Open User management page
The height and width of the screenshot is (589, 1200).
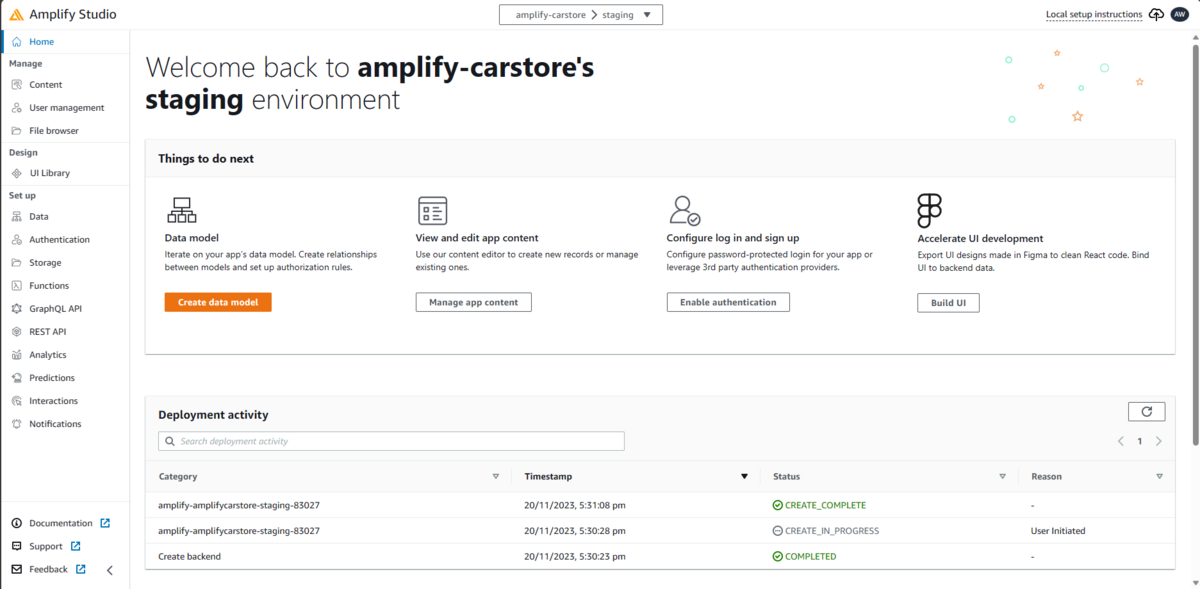point(65,108)
